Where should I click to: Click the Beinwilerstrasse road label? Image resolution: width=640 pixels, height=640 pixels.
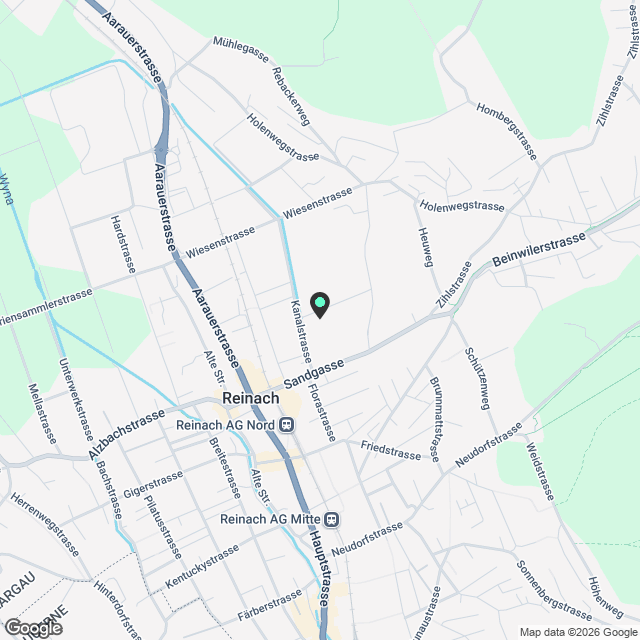(539, 249)
